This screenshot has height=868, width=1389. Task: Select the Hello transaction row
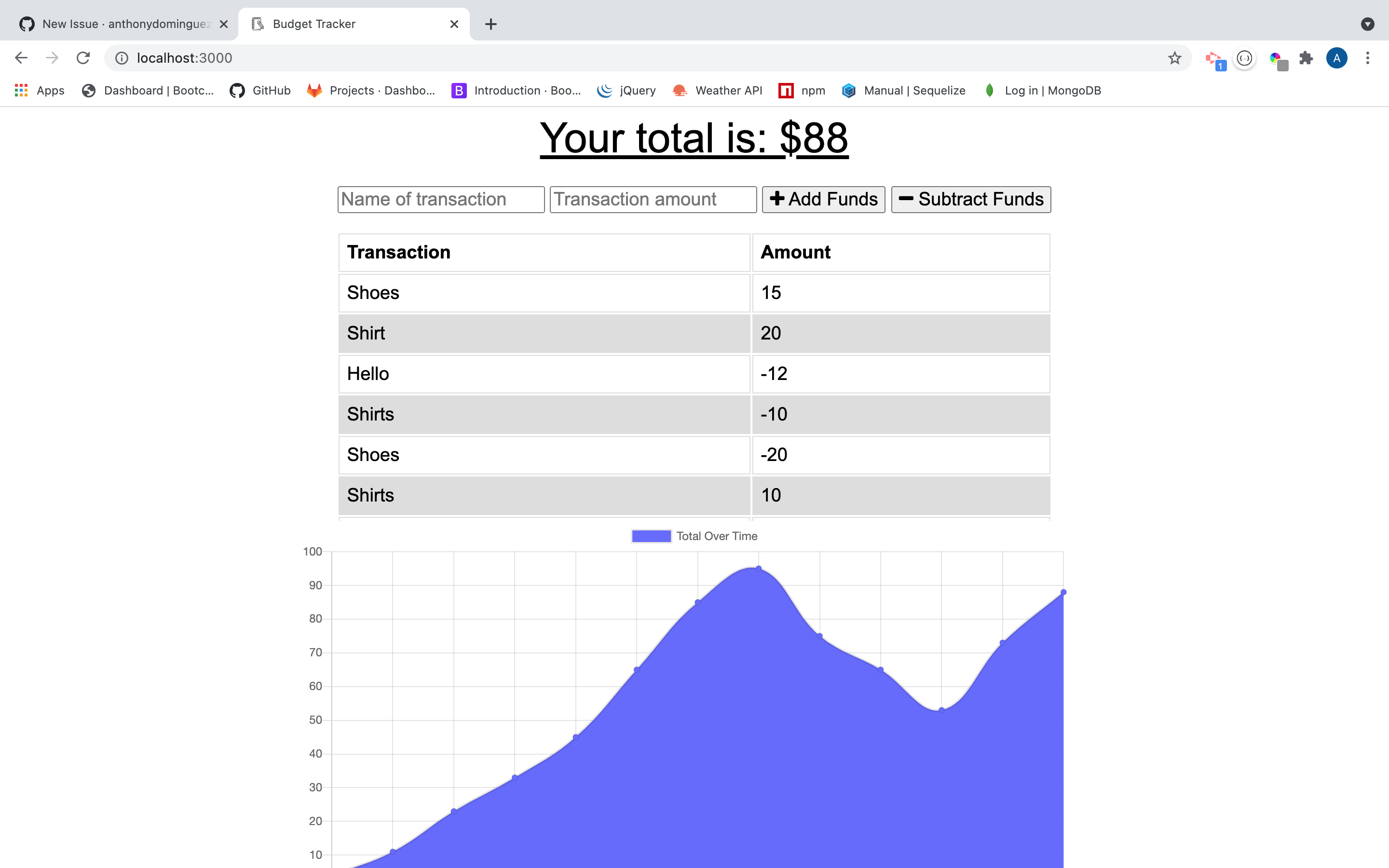544,374
